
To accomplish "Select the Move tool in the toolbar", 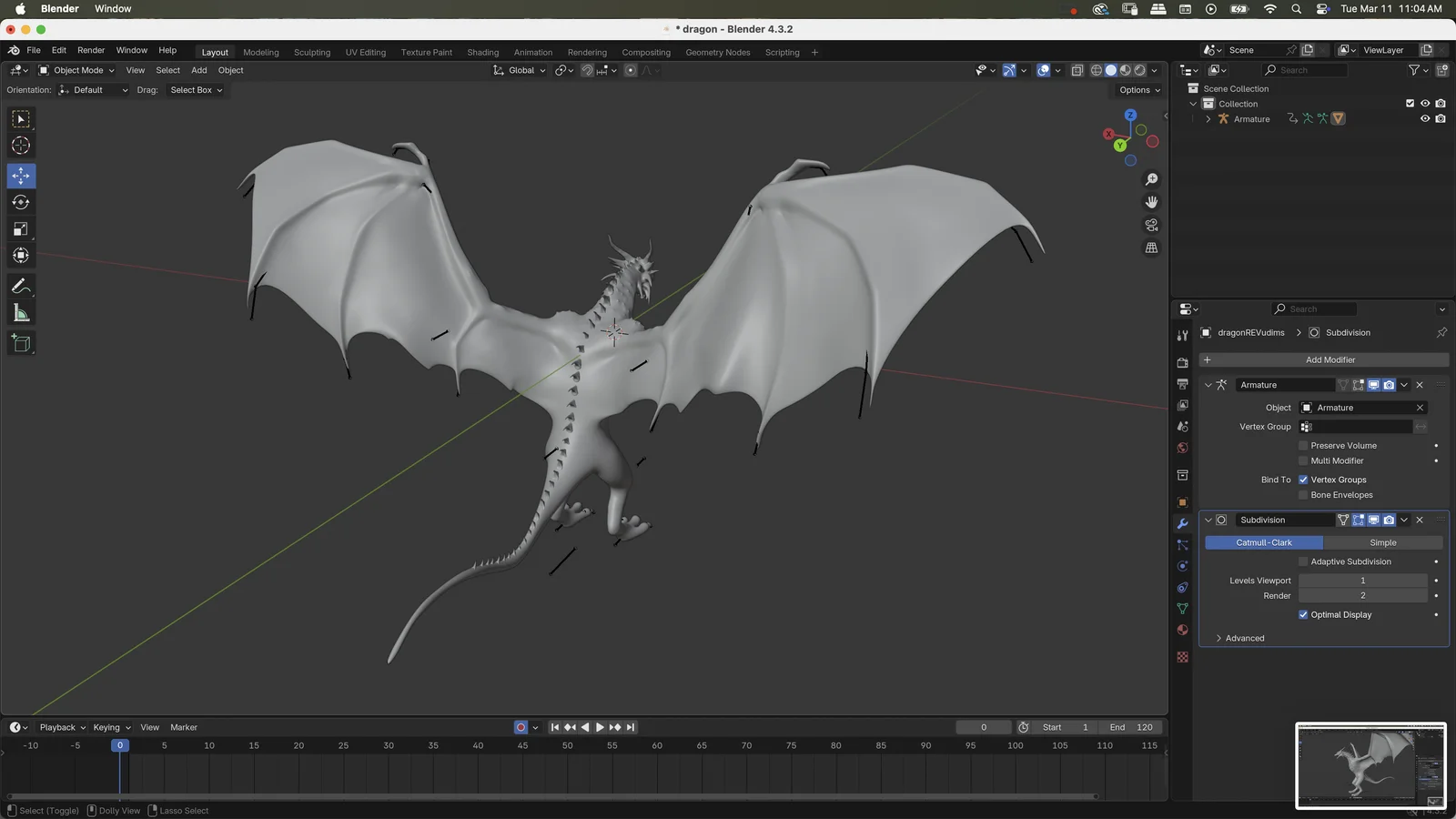I will tap(20, 176).
